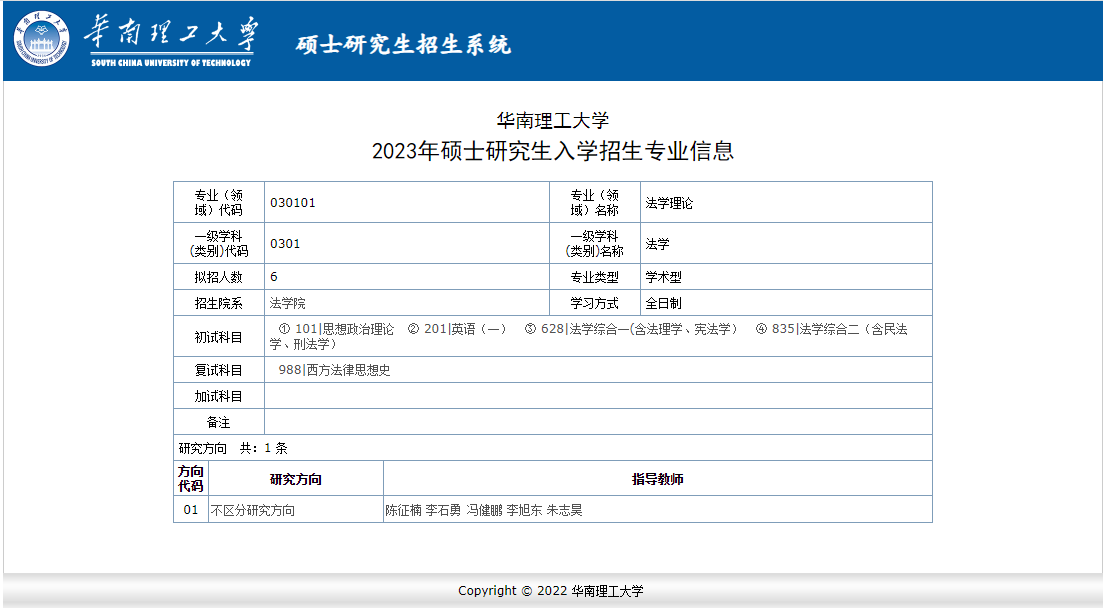The height and width of the screenshot is (613, 1103).
Task: Click the 专业类型 label
Action: tap(594, 277)
